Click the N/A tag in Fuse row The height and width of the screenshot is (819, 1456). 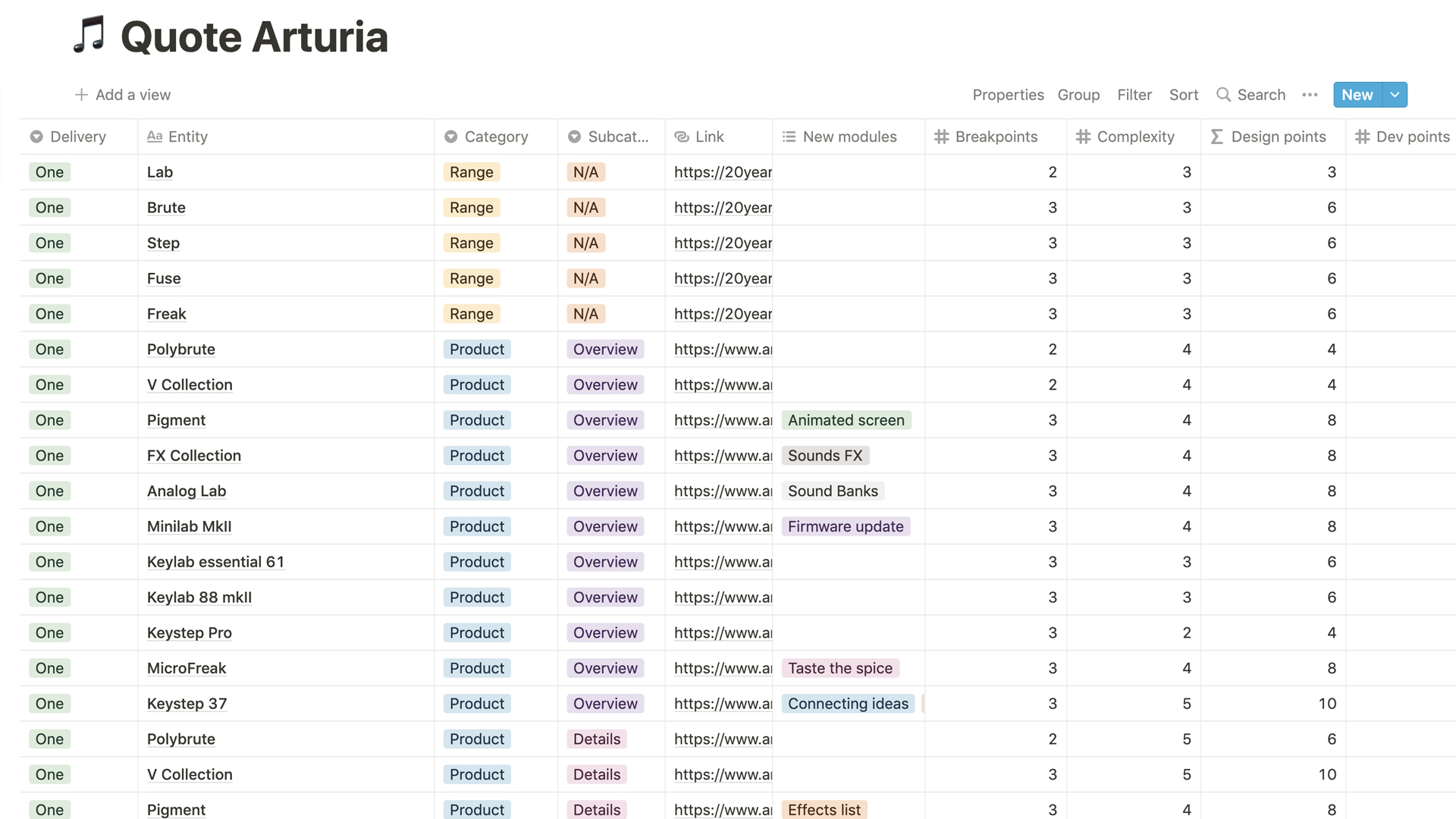[585, 278]
